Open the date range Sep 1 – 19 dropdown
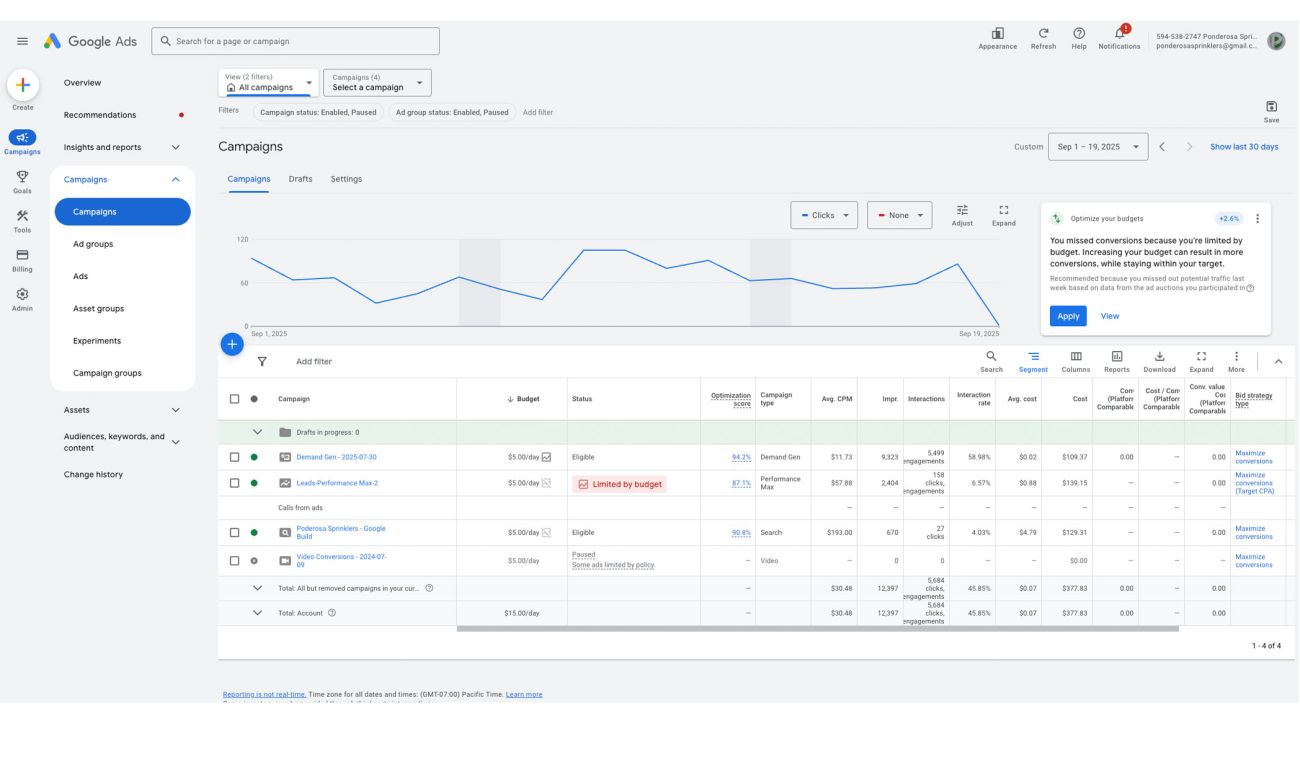The image size is (1300, 775). click(x=1097, y=147)
